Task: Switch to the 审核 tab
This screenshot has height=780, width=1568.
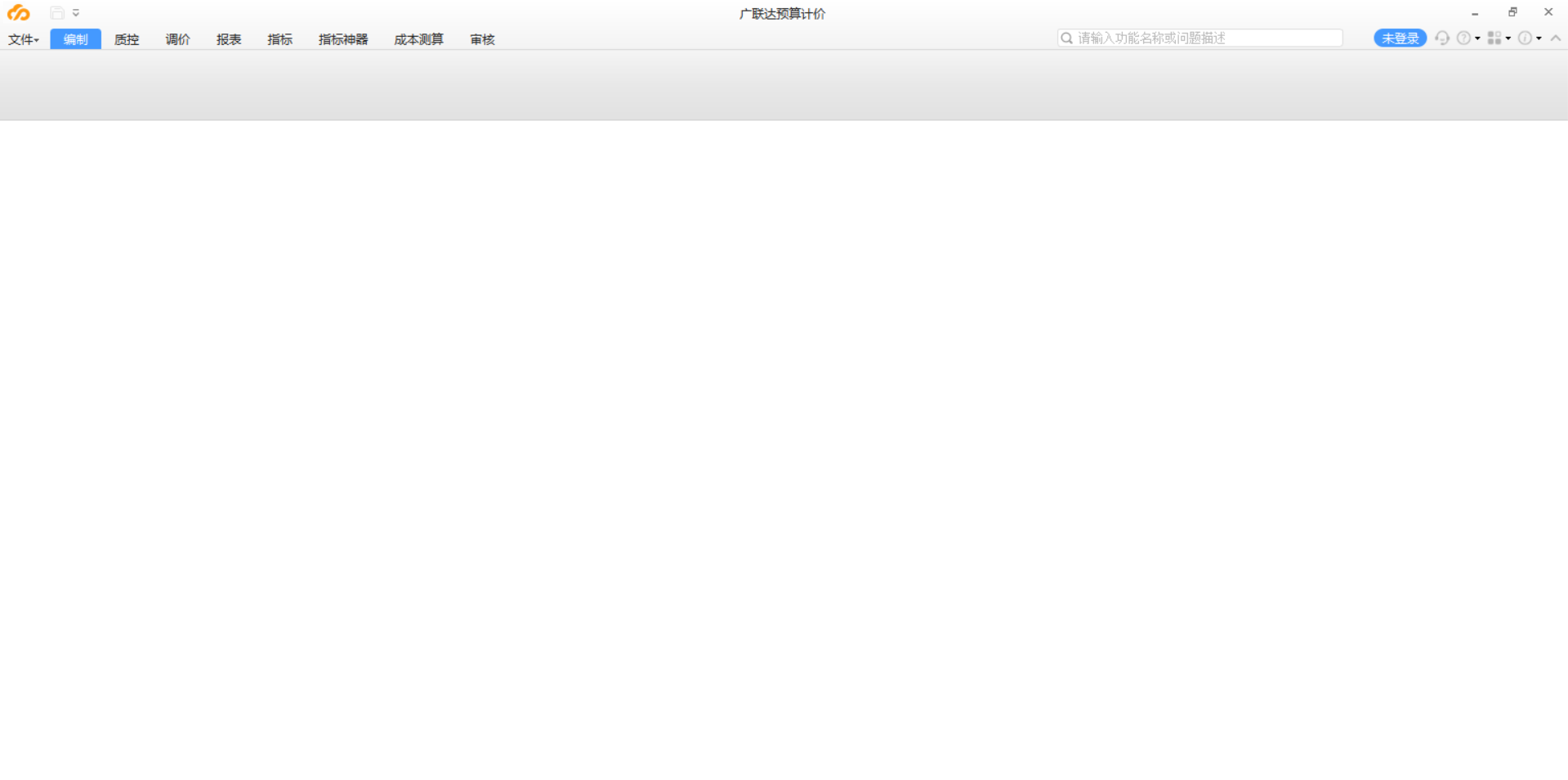Action: point(482,39)
